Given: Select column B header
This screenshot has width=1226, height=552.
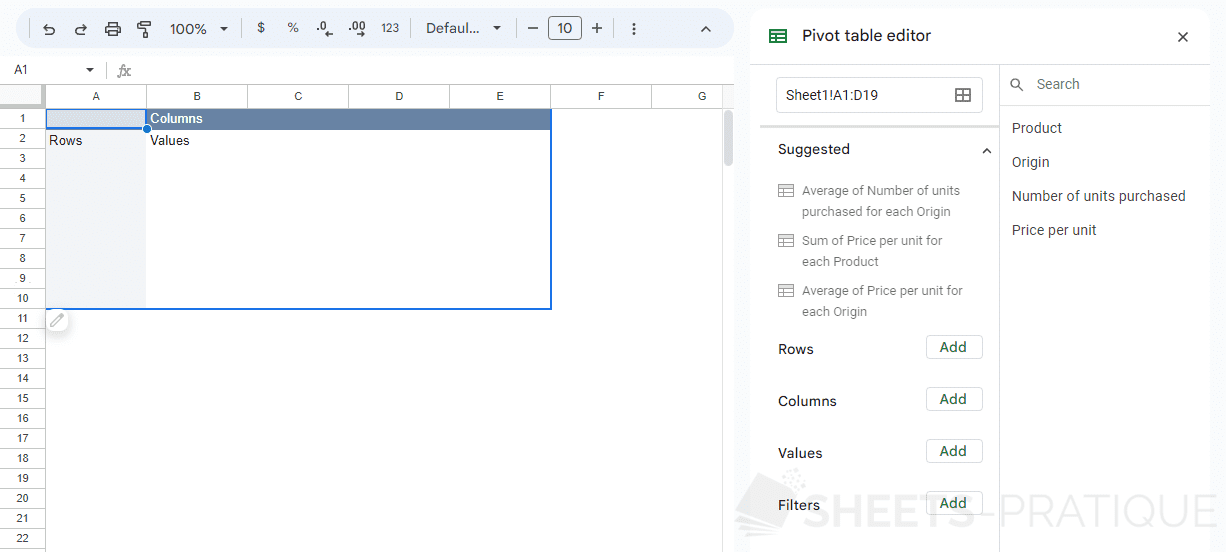Looking at the screenshot, I should (197, 96).
